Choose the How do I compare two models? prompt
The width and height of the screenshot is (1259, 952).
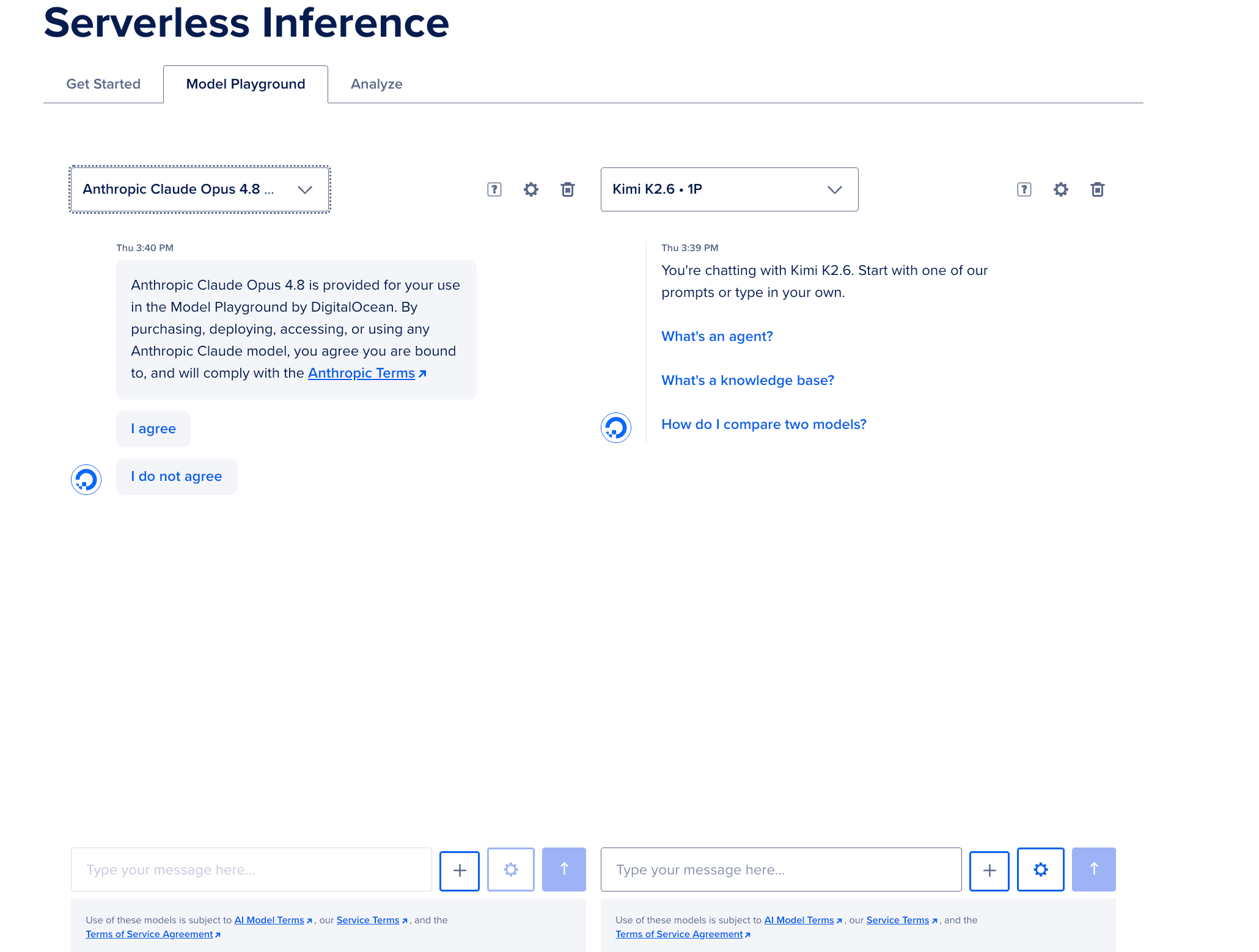click(x=764, y=425)
